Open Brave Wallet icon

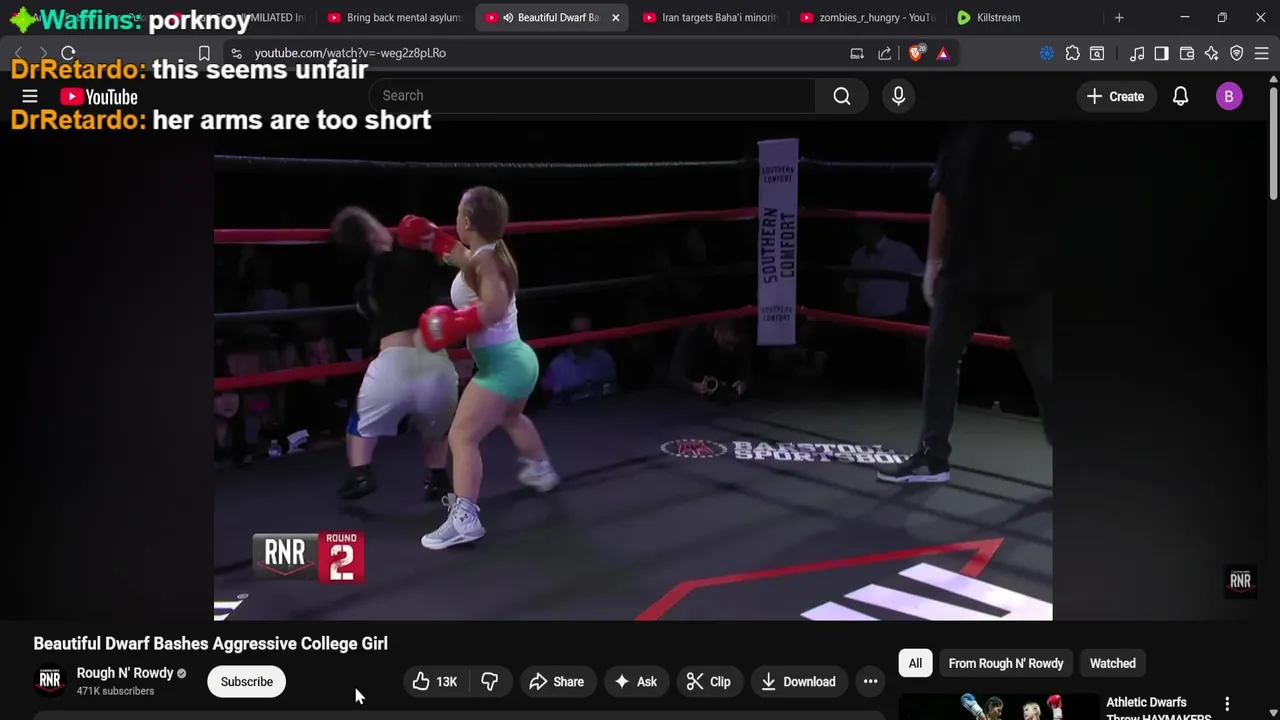pyautogui.click(x=1187, y=53)
